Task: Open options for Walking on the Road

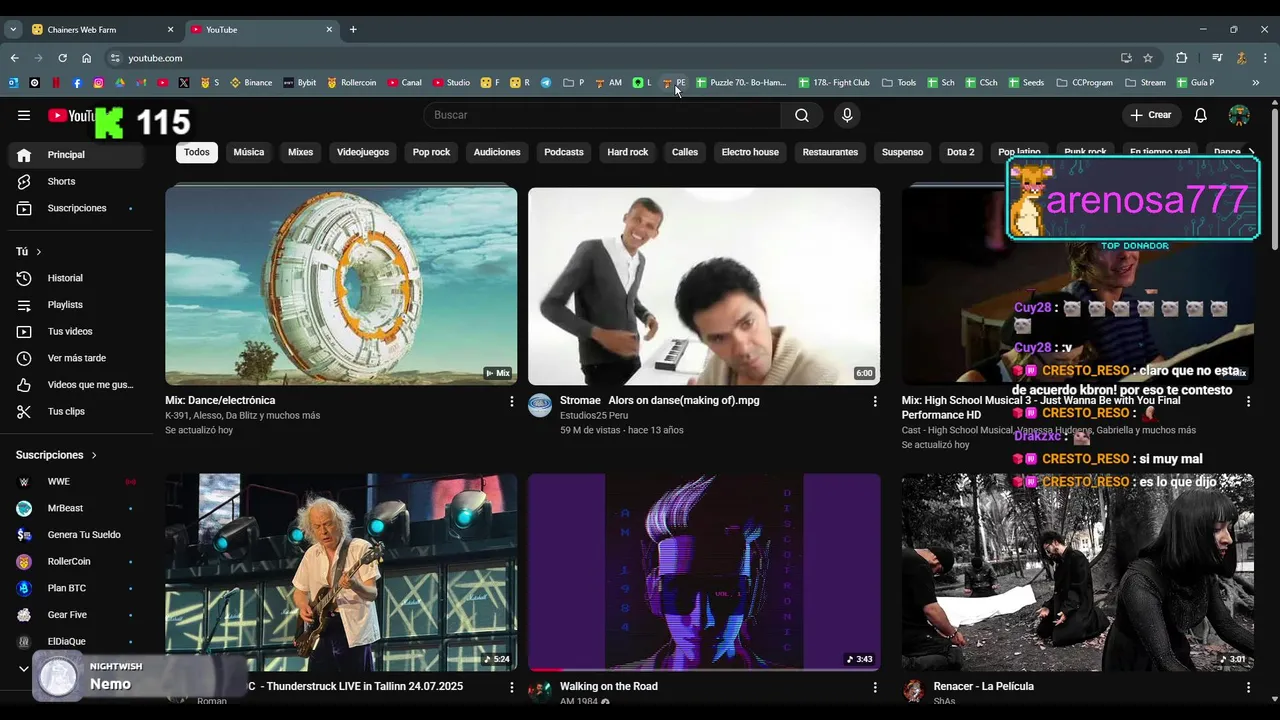Action: [x=875, y=687]
